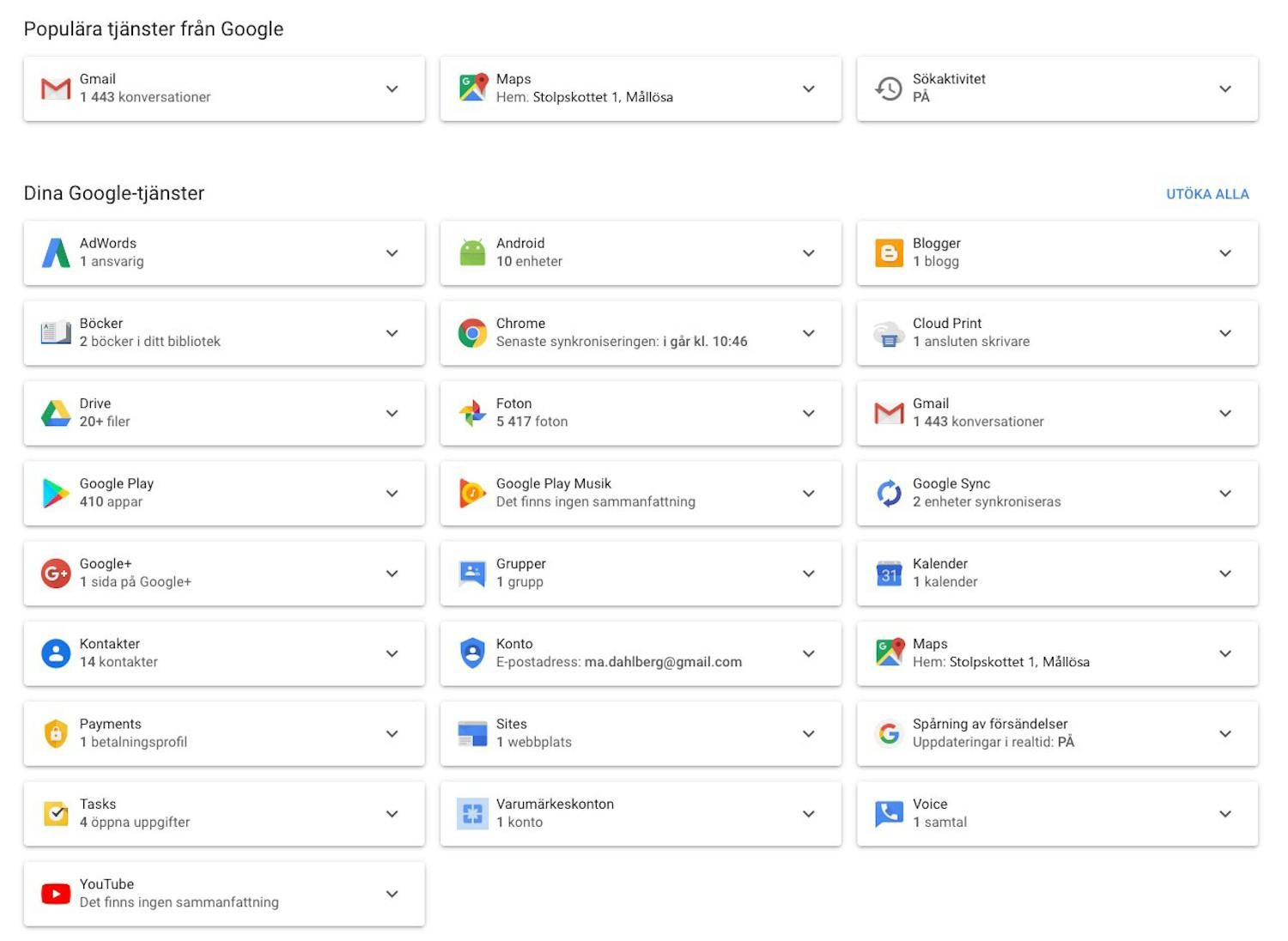
Task: Click the 'E-postadress: ma.dahlberg@gmail.com' text
Action: click(619, 662)
